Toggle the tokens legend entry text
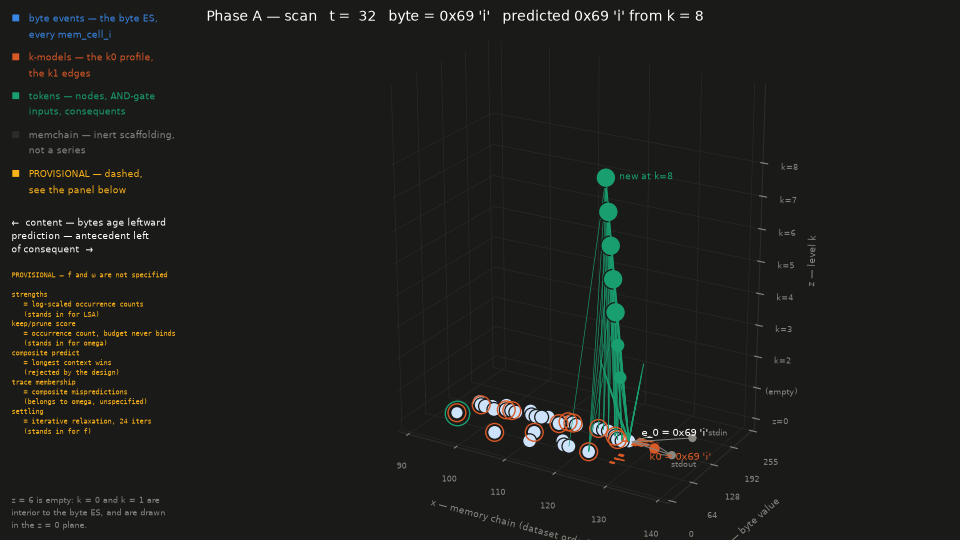Viewport: 960px width, 540px height. click(92, 103)
